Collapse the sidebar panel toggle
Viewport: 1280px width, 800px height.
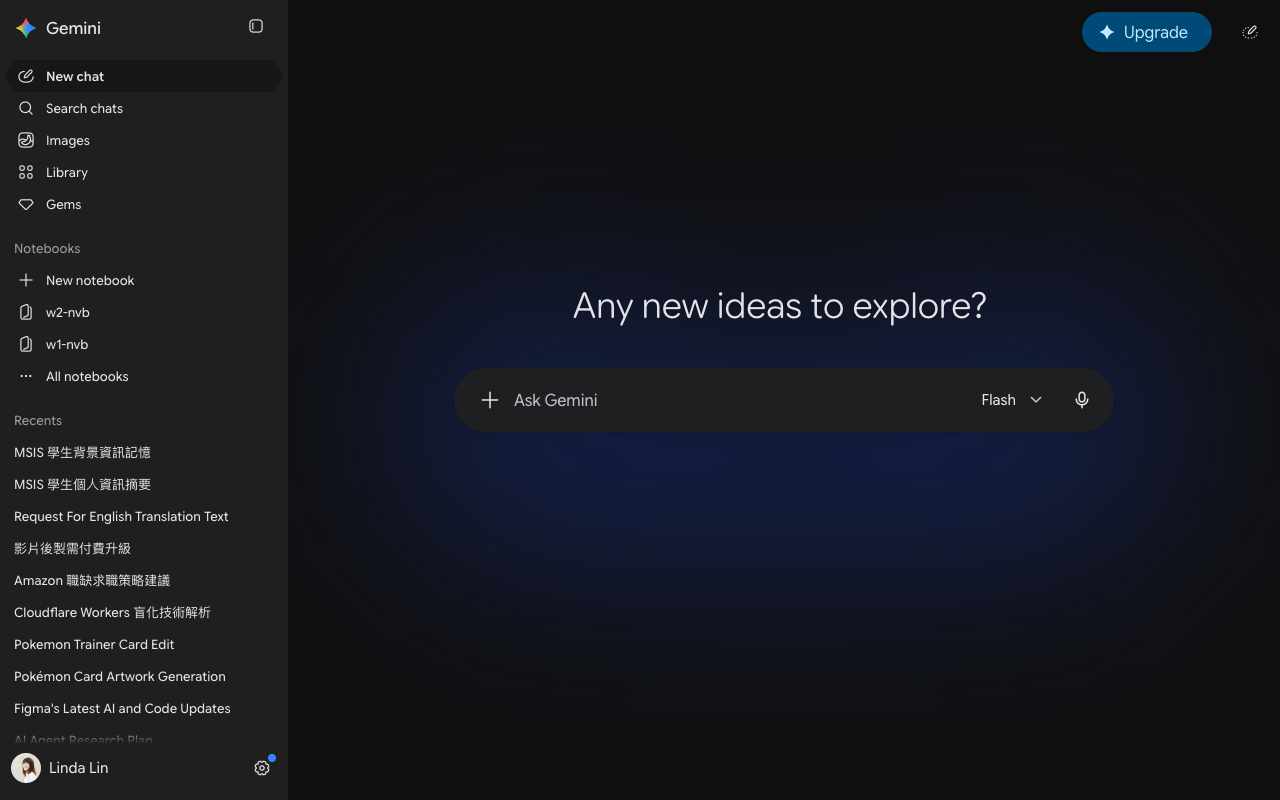pyautogui.click(x=256, y=26)
